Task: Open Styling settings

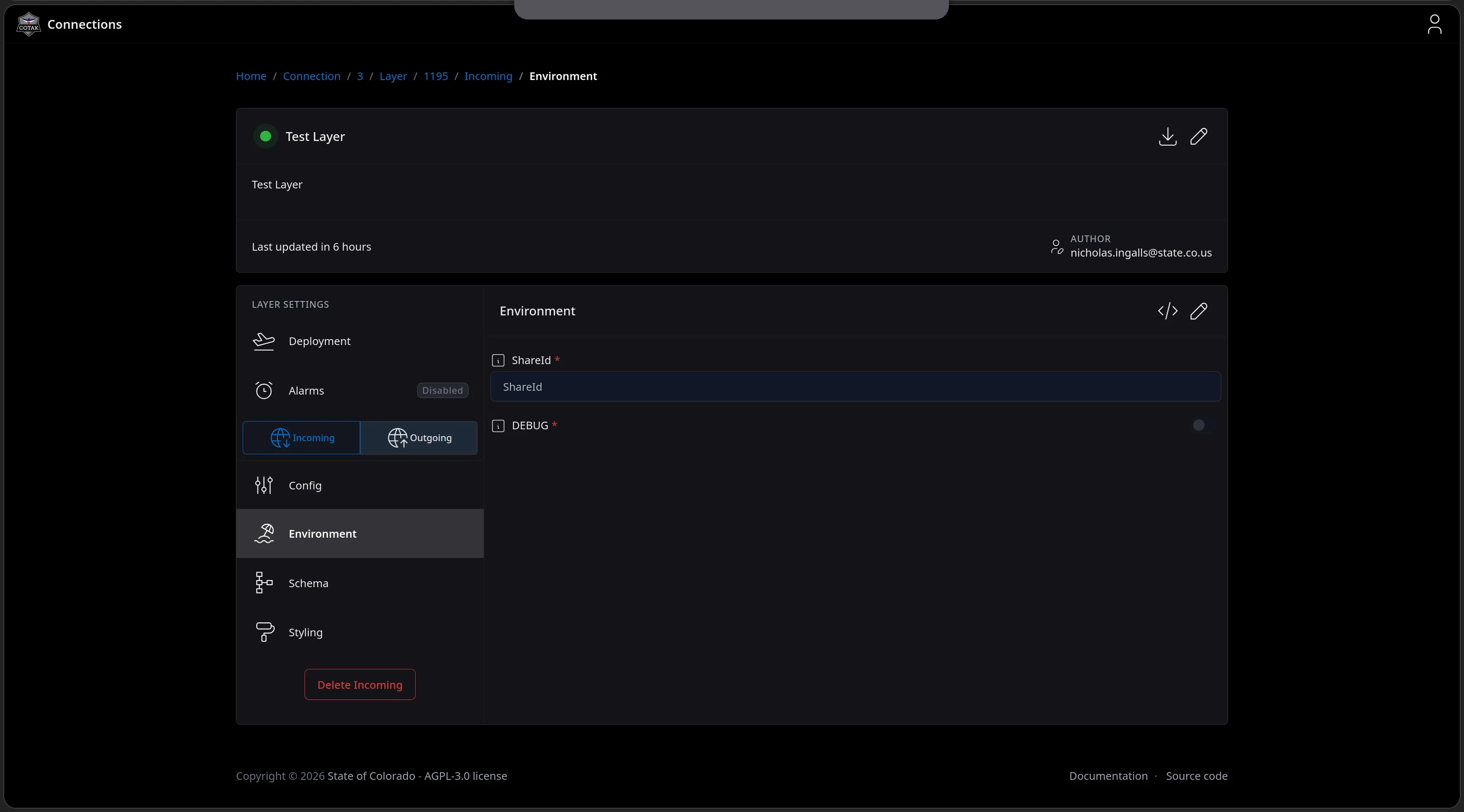Action: click(x=360, y=632)
